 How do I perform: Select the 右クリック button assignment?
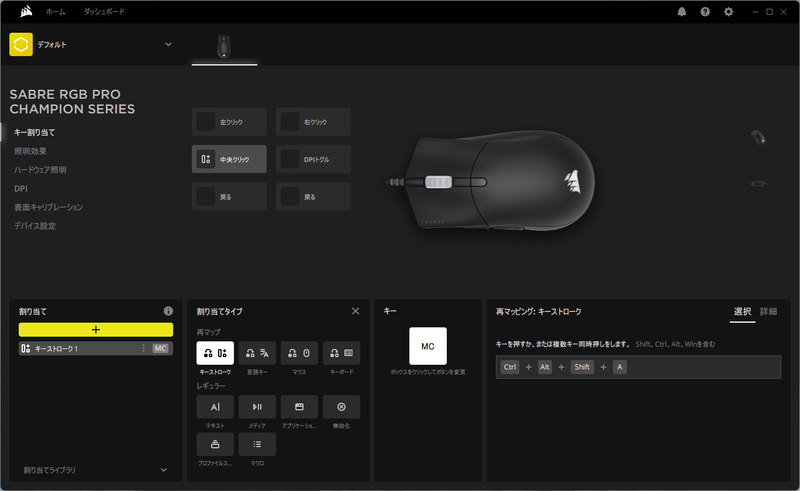[313, 122]
